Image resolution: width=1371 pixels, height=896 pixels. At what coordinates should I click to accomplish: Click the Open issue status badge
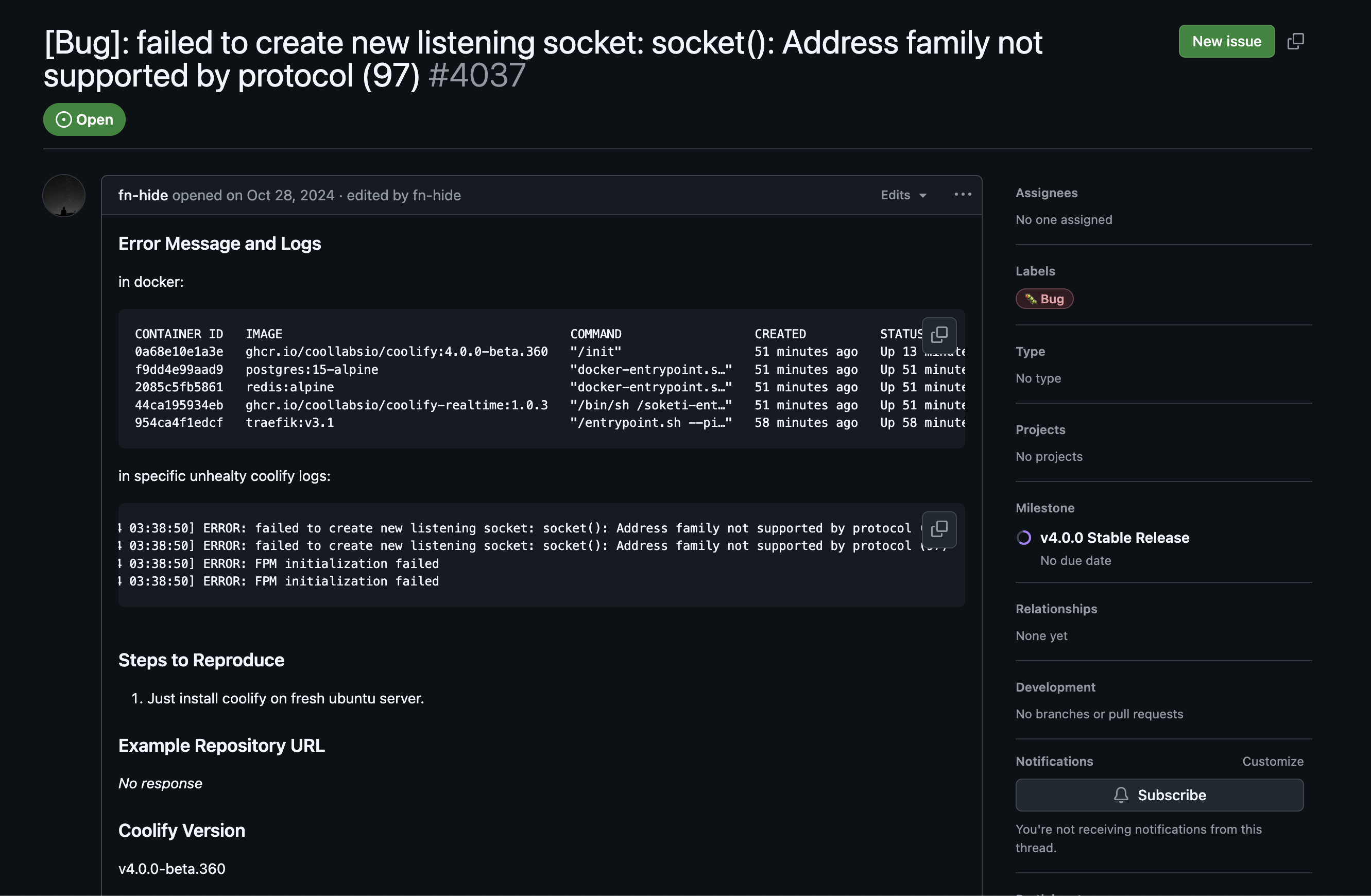84,120
